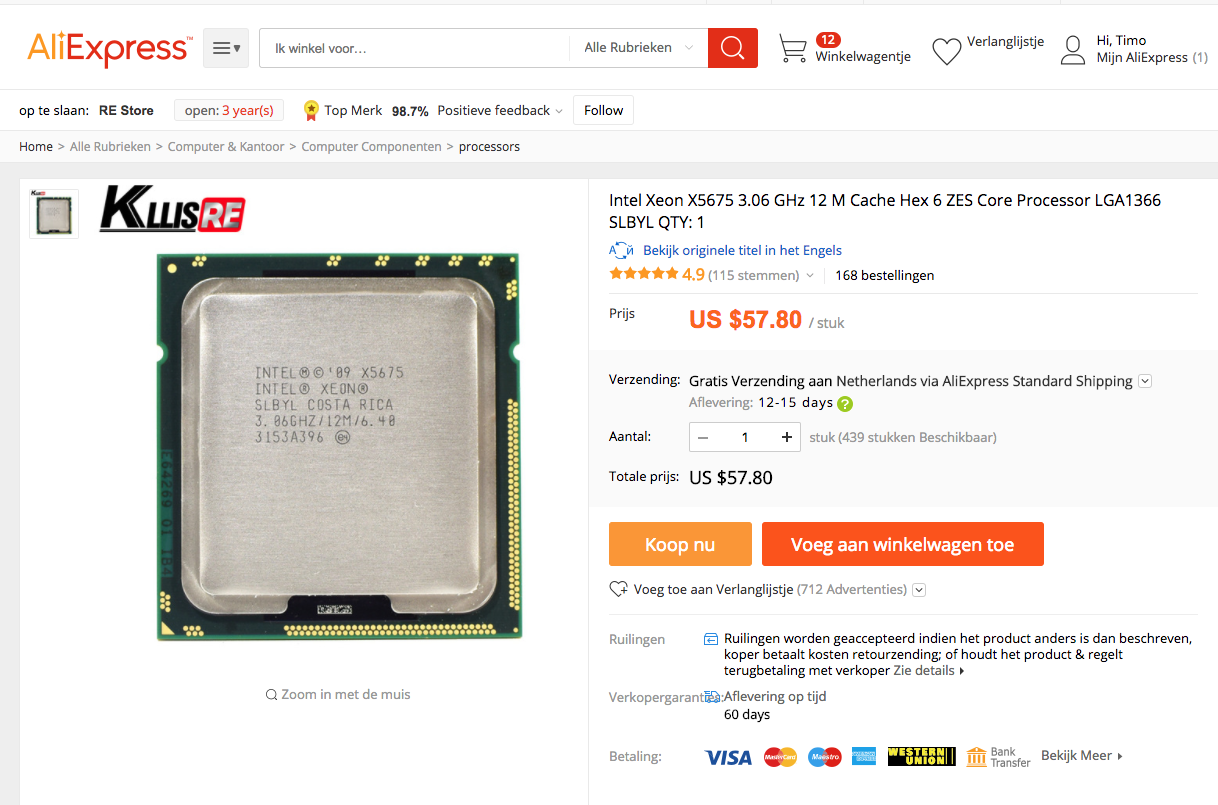
Task: Click the Top Merk medal icon
Action: (x=311, y=110)
